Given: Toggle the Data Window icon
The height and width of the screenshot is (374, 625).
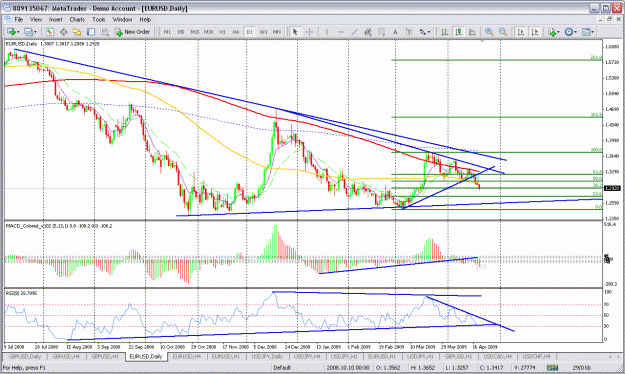Looking at the screenshot, I should (63, 32).
